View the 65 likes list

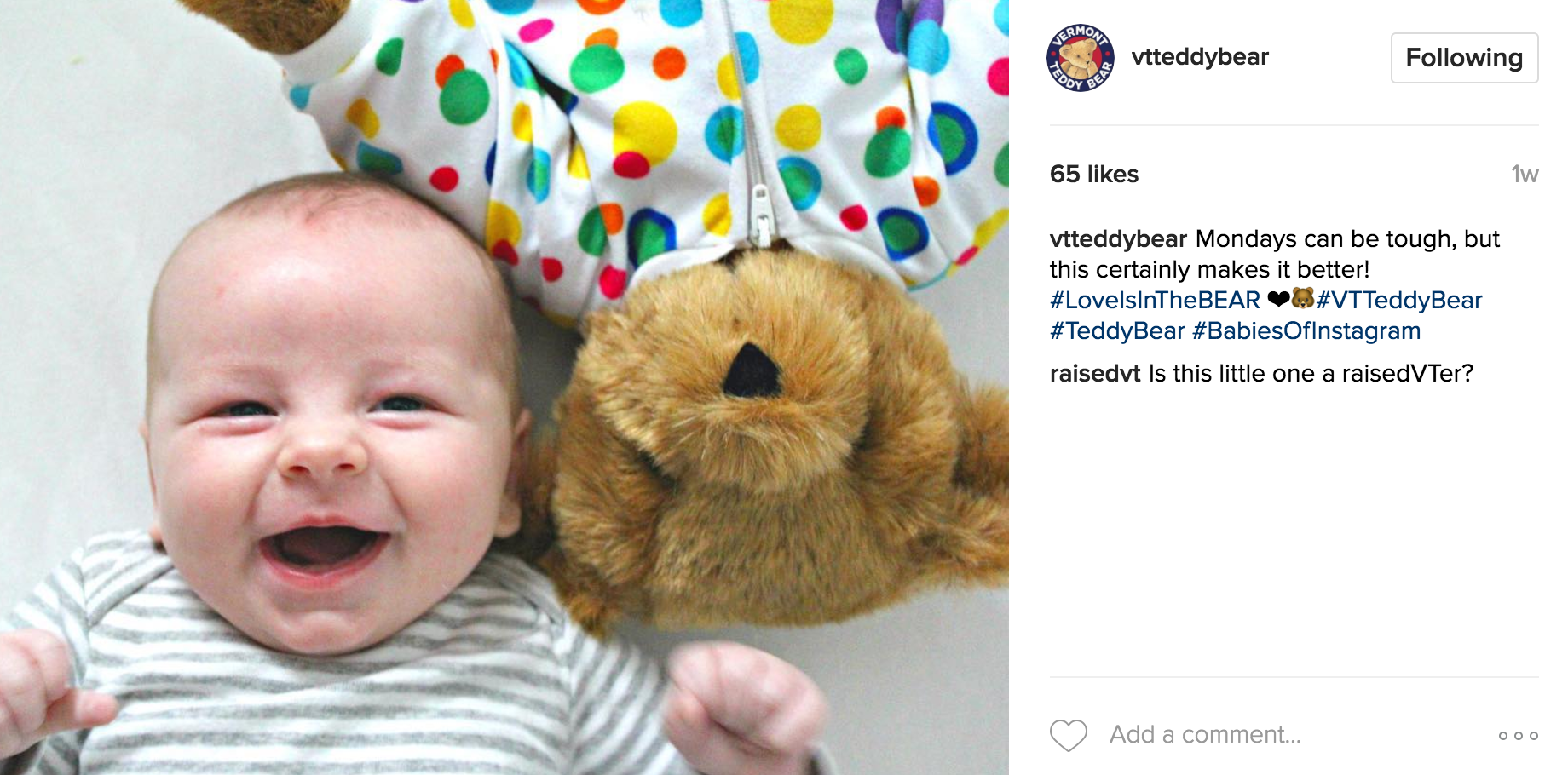click(x=1094, y=174)
